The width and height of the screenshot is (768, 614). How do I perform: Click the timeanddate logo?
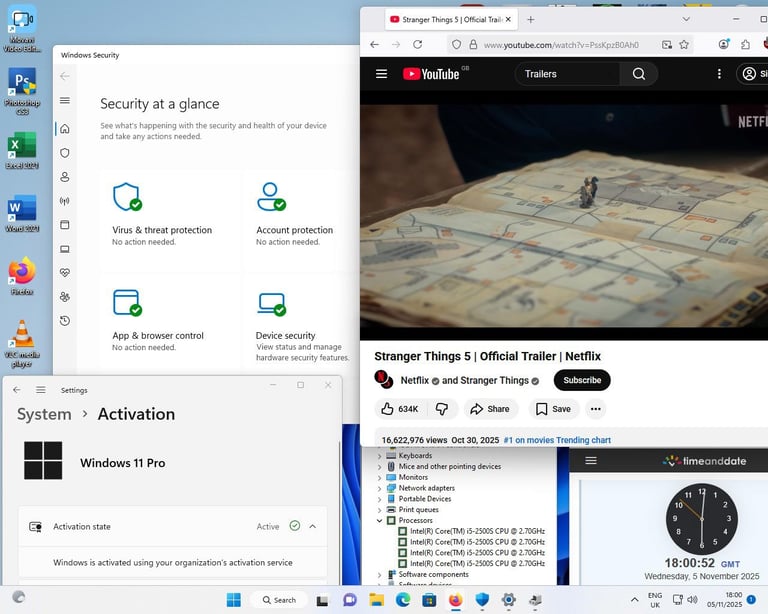[x=704, y=461]
